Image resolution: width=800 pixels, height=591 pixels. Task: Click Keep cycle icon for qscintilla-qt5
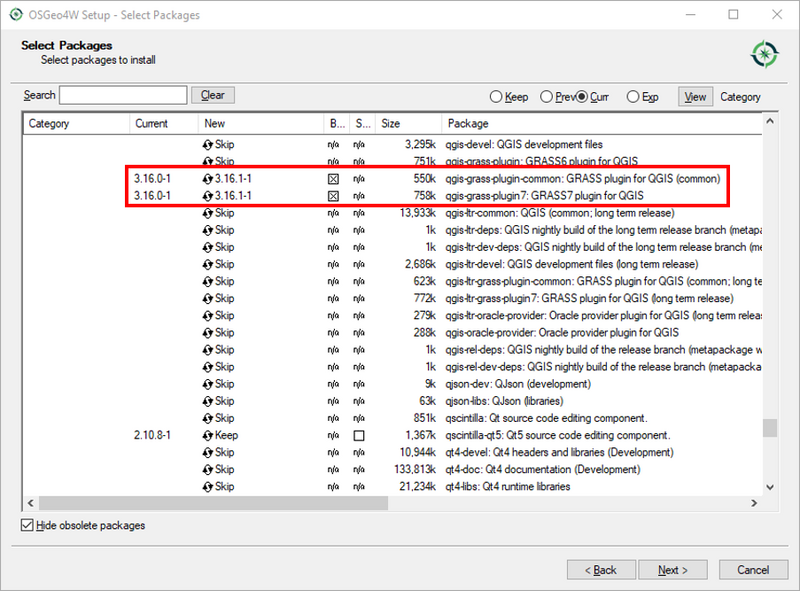207,436
